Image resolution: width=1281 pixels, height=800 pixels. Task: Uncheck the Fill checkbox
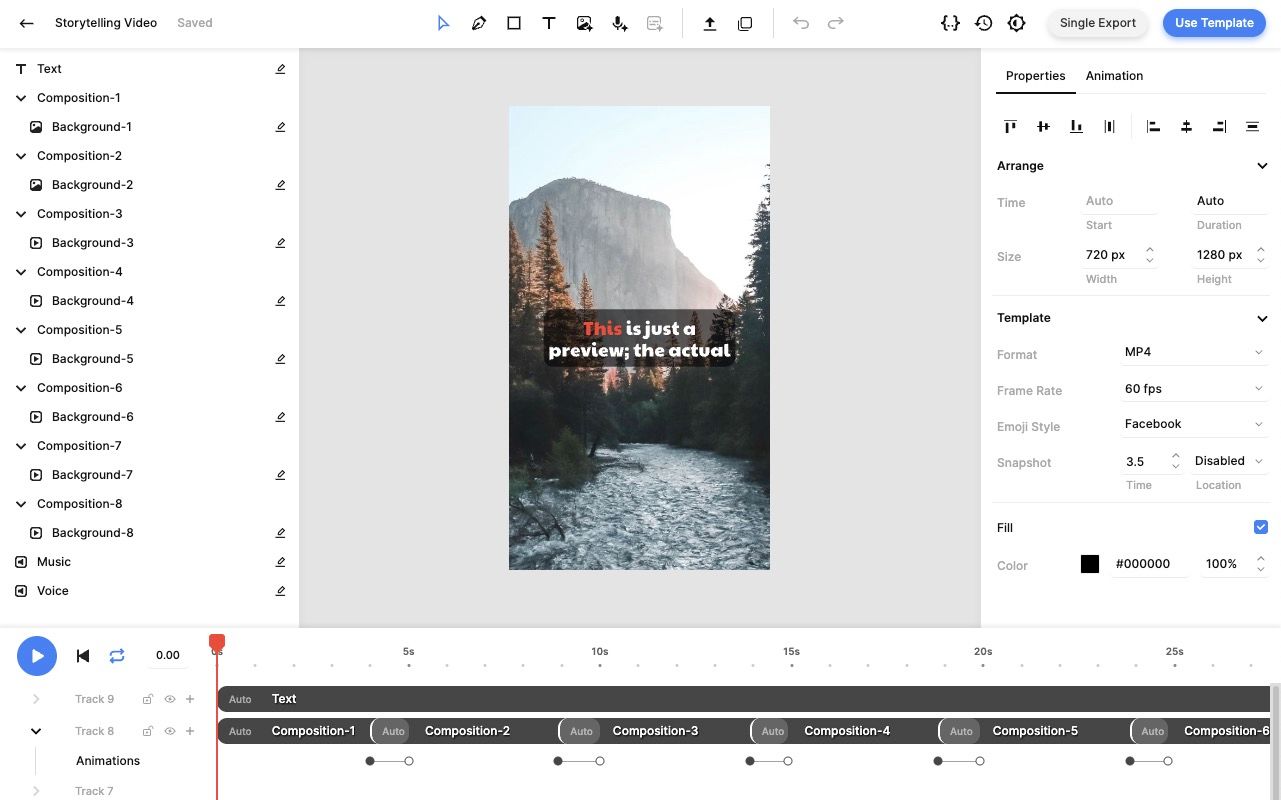tap(1260, 527)
